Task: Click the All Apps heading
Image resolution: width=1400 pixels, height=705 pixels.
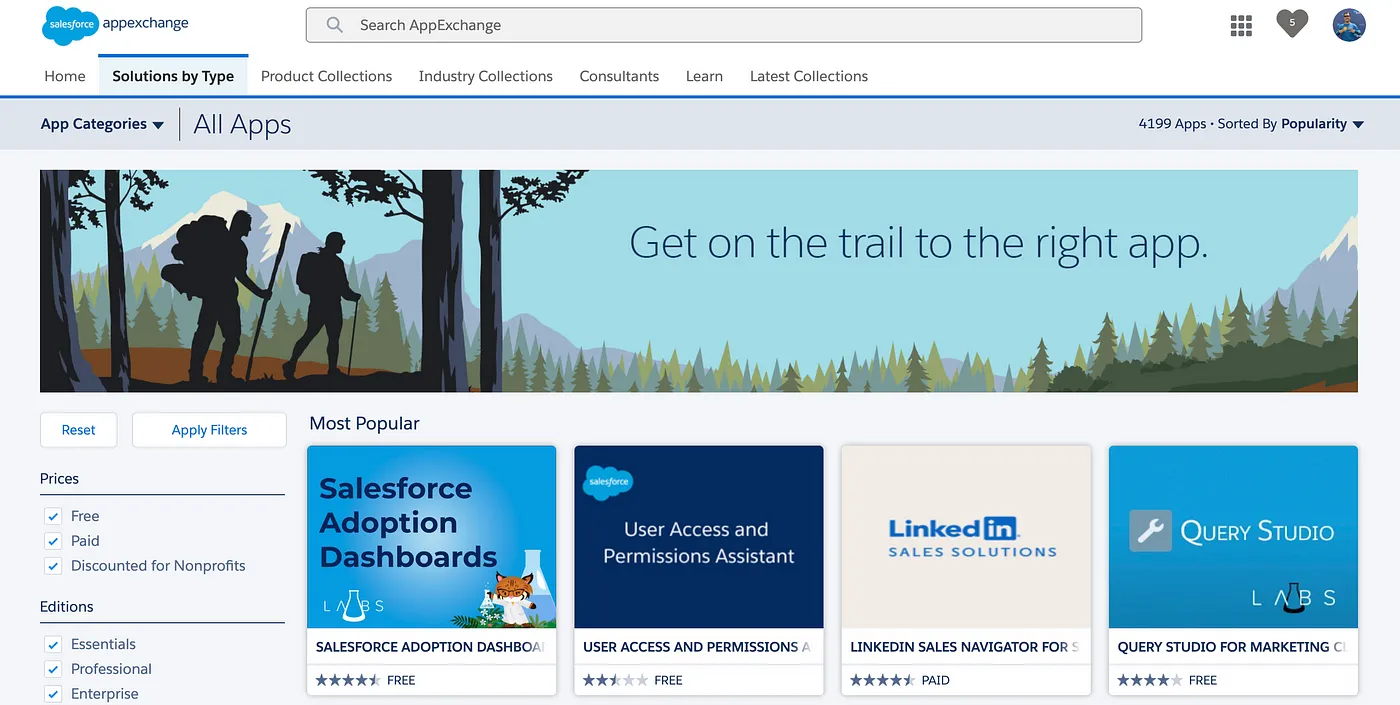Action: [x=242, y=124]
